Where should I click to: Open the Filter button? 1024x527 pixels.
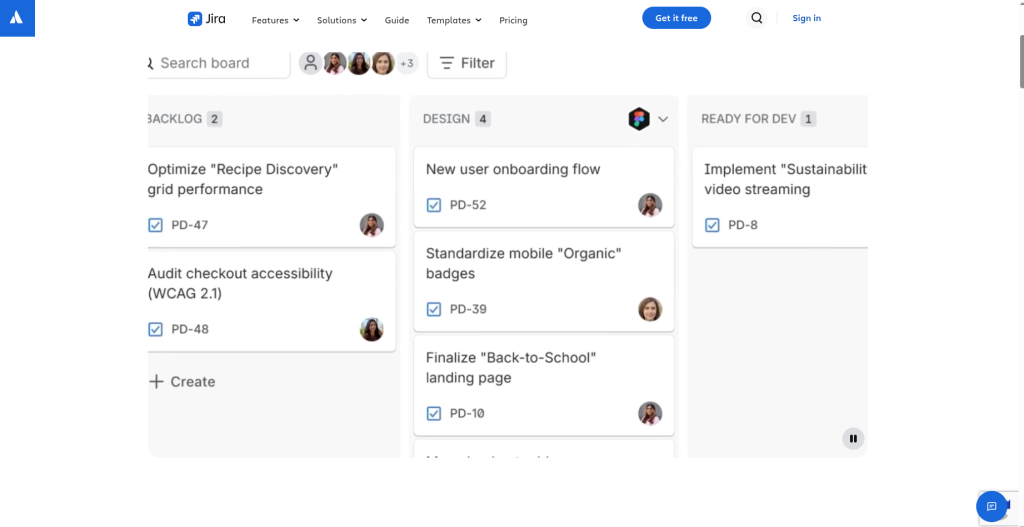click(x=467, y=63)
